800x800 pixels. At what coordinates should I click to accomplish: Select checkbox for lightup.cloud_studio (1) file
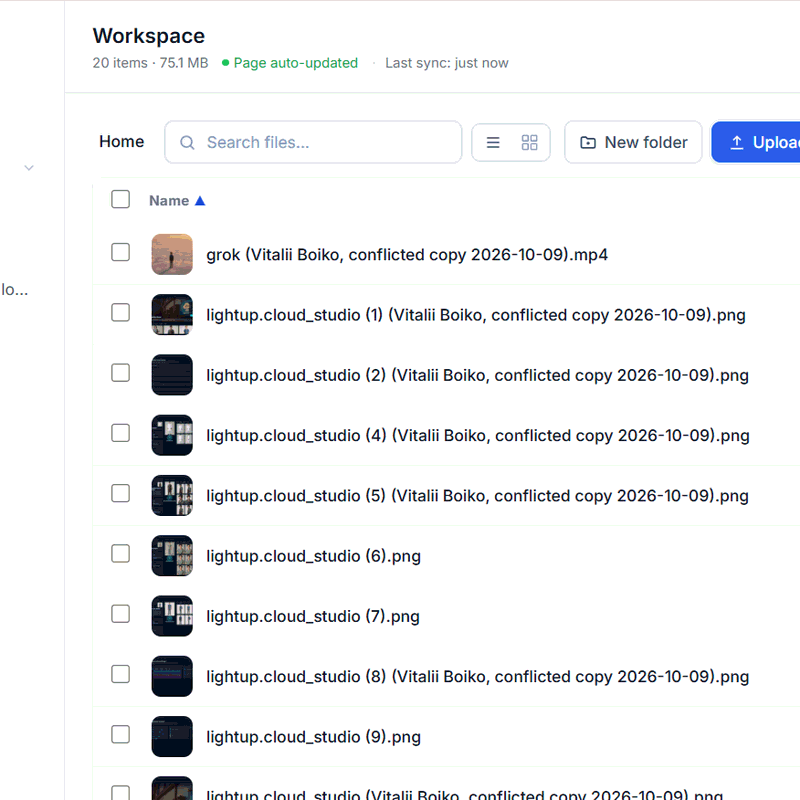(120, 312)
